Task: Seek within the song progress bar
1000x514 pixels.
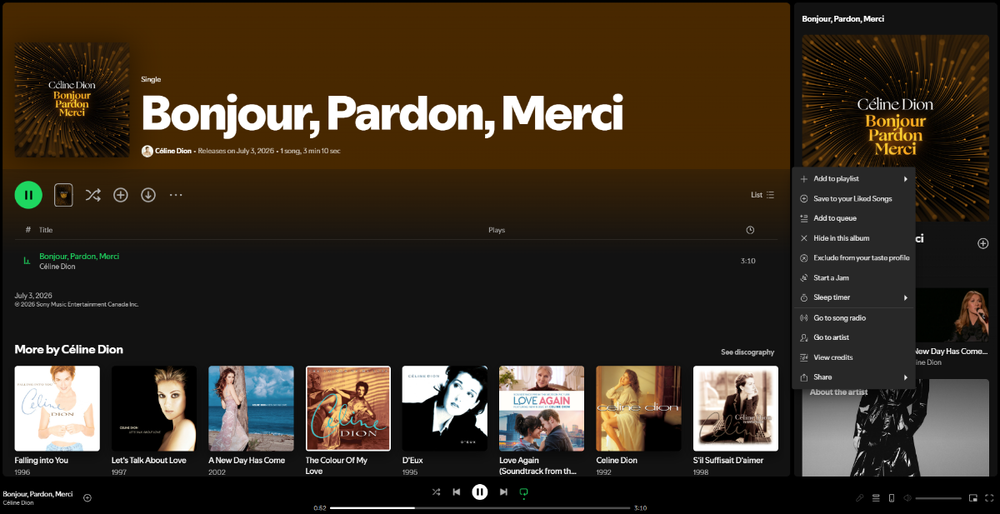Action: click(480, 508)
